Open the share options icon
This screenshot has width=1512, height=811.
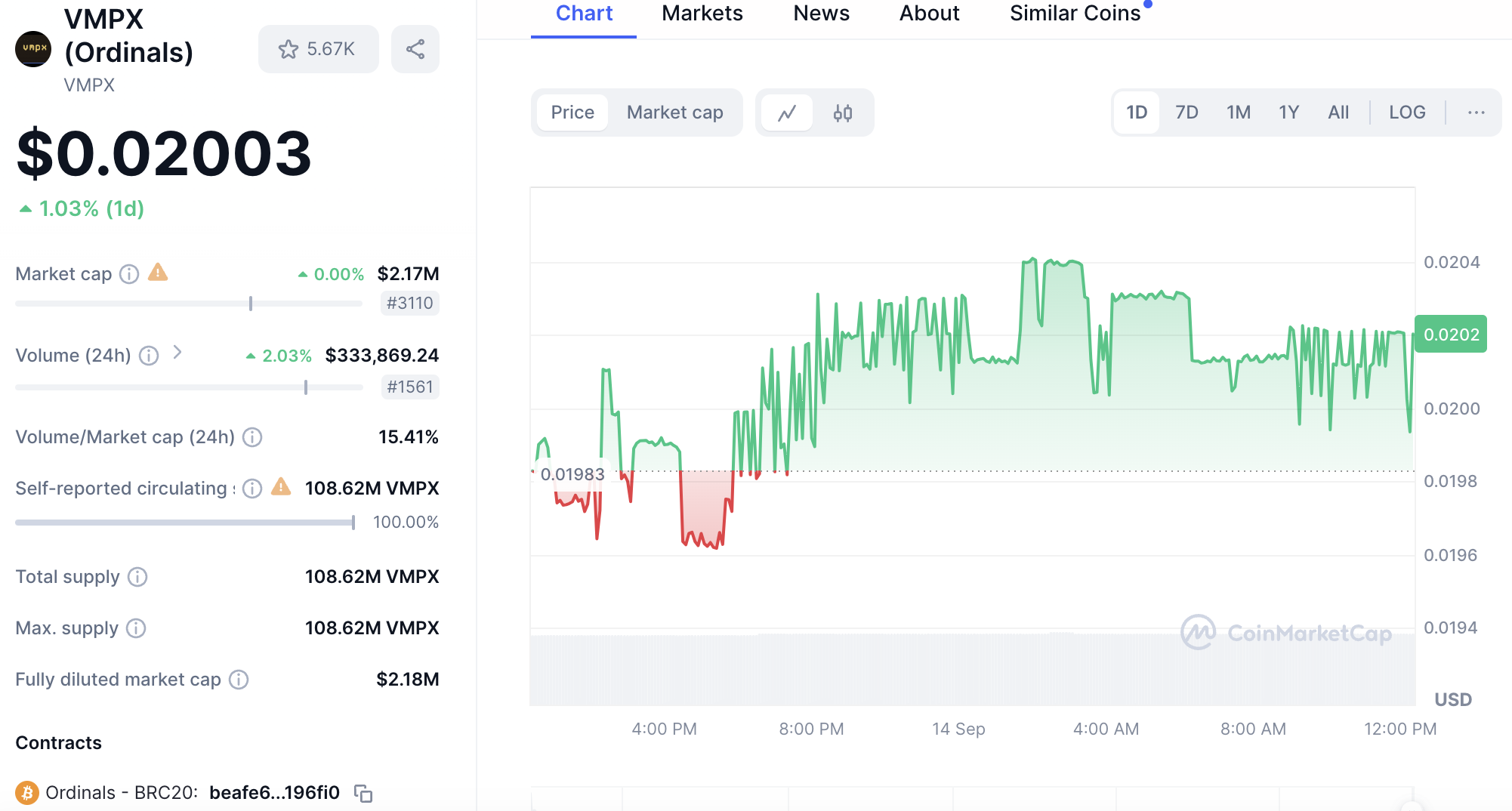click(415, 49)
